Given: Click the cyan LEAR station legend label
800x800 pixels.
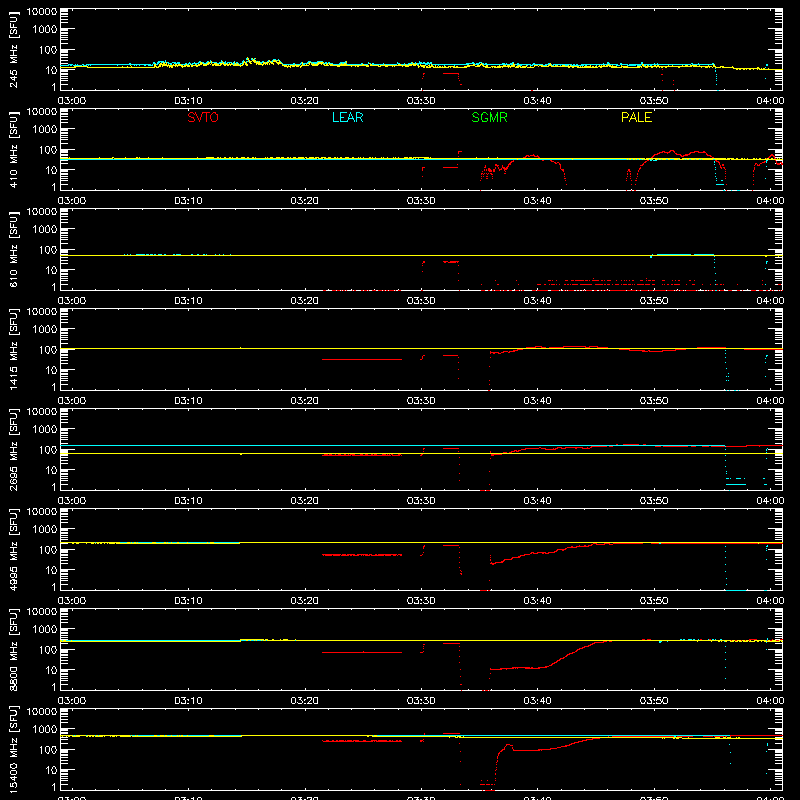Looking at the screenshot, I should point(347,117).
